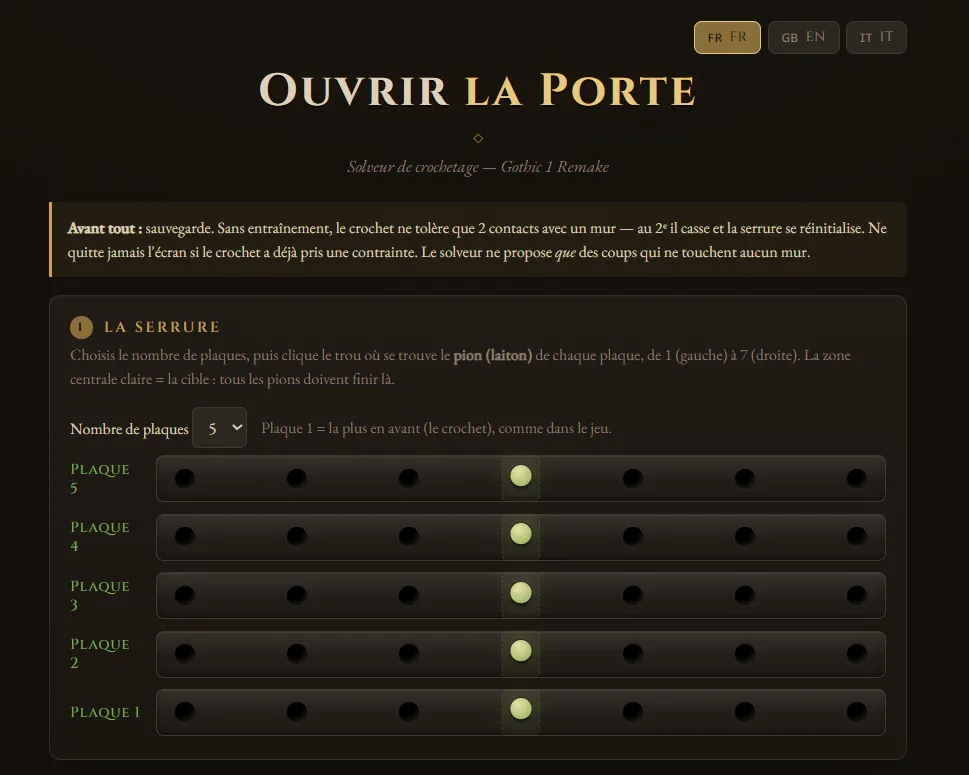This screenshot has width=969, height=775.
Task: Click the 'Plaque 4' row label
Action: point(100,536)
